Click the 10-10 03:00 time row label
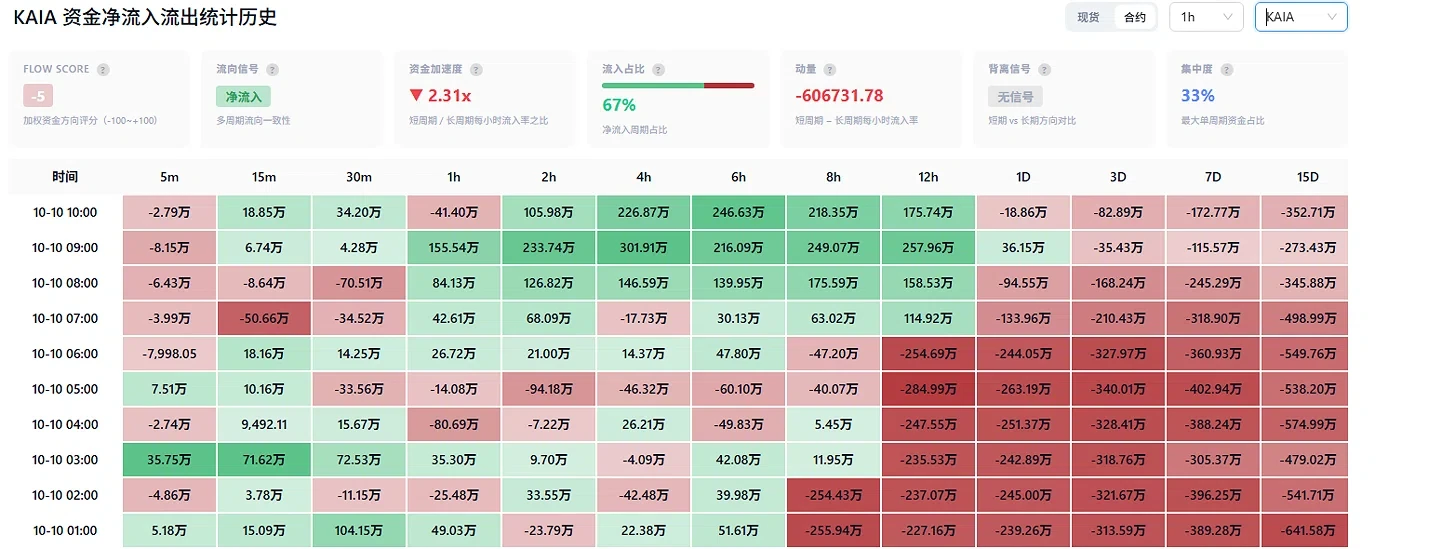This screenshot has height=549, width=1455. tap(65, 460)
